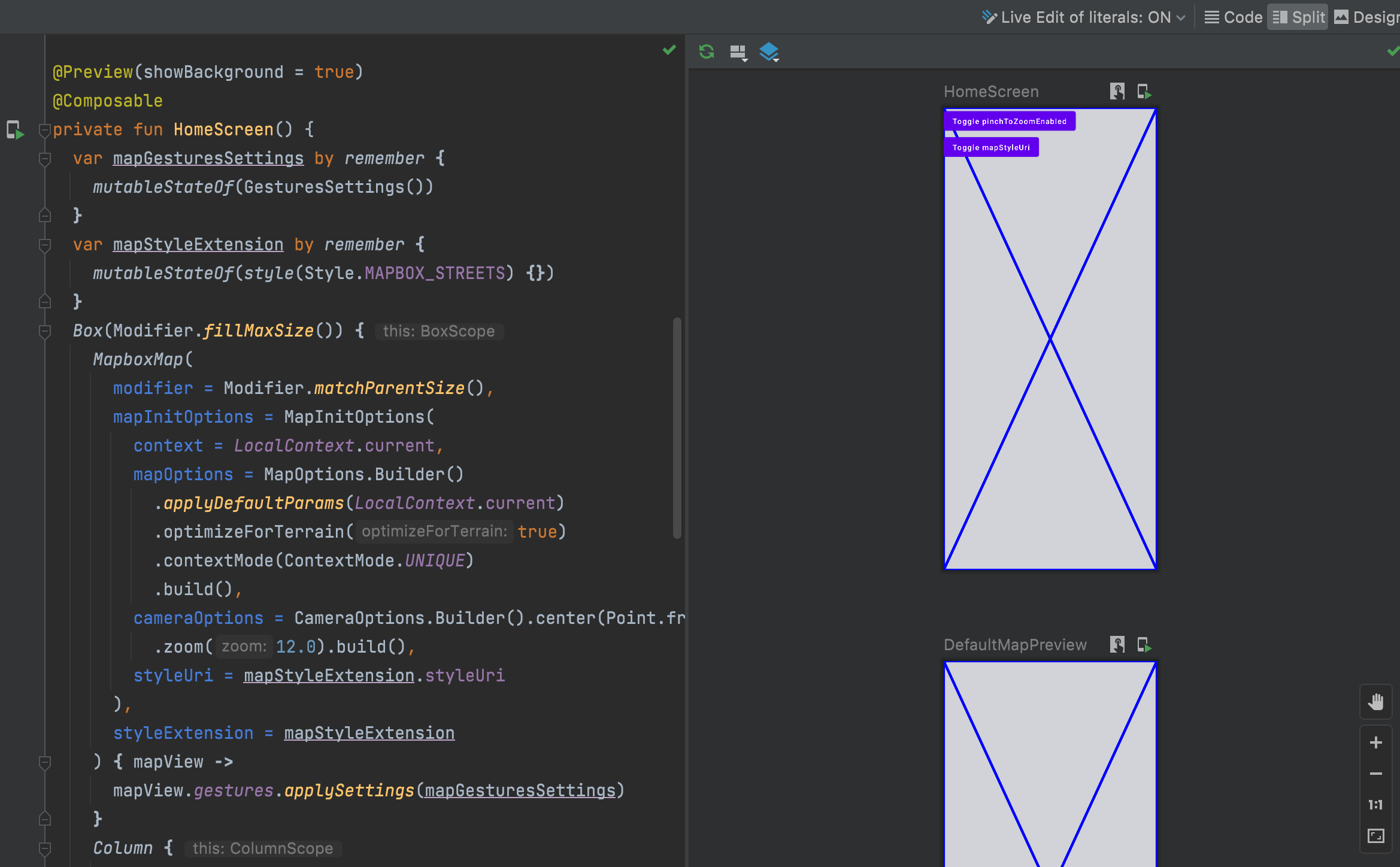The image size is (1400, 867).
Task: Collapse the Box fillMaxSize block
Action: (44, 331)
